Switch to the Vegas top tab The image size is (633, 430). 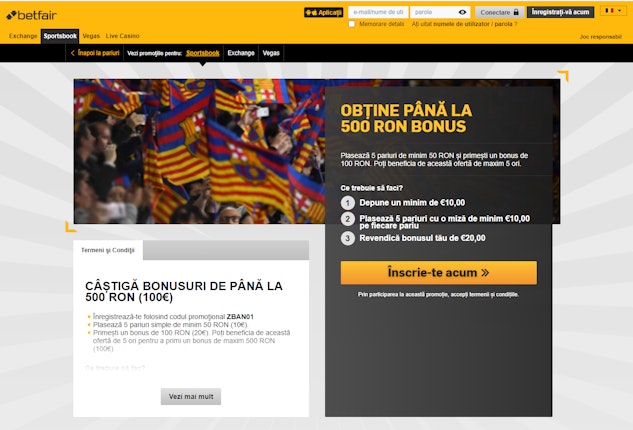(x=91, y=36)
